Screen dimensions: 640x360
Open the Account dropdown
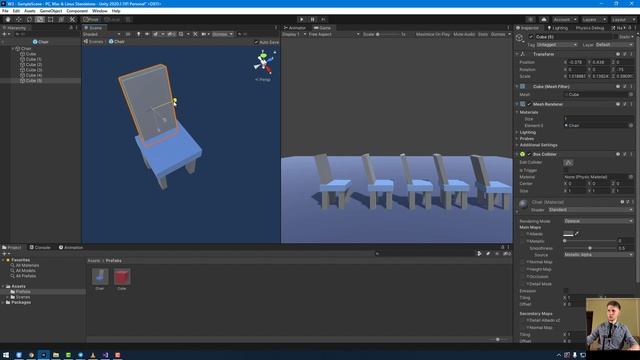click(x=565, y=19)
